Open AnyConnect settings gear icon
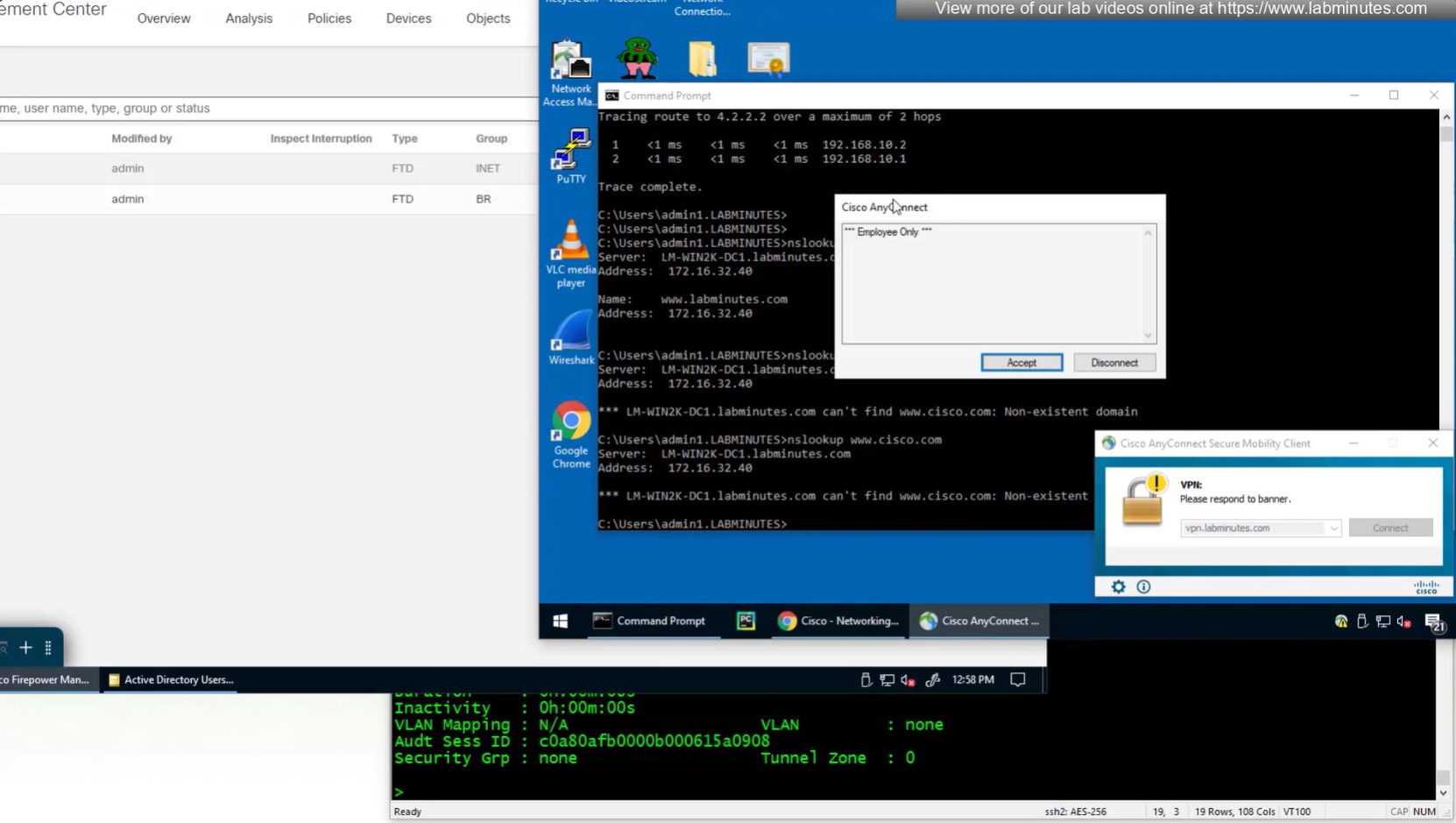1456x823 pixels. (1118, 587)
